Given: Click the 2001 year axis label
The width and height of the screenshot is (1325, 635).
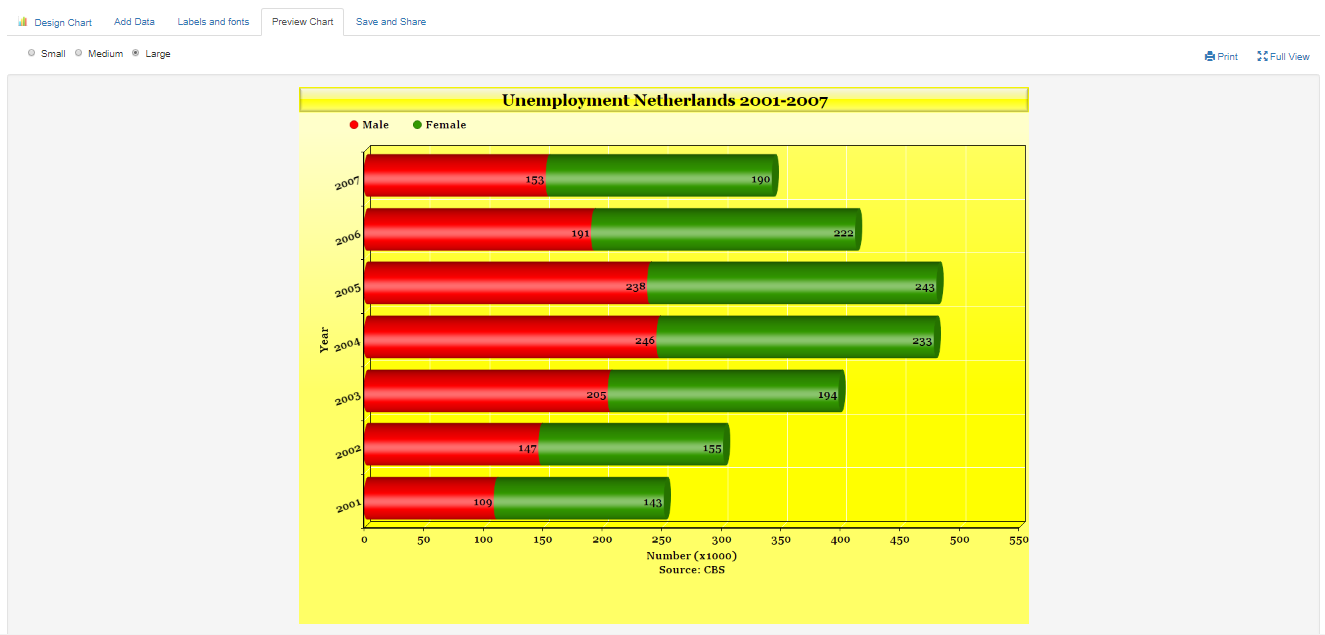Looking at the screenshot, I should point(347,506).
